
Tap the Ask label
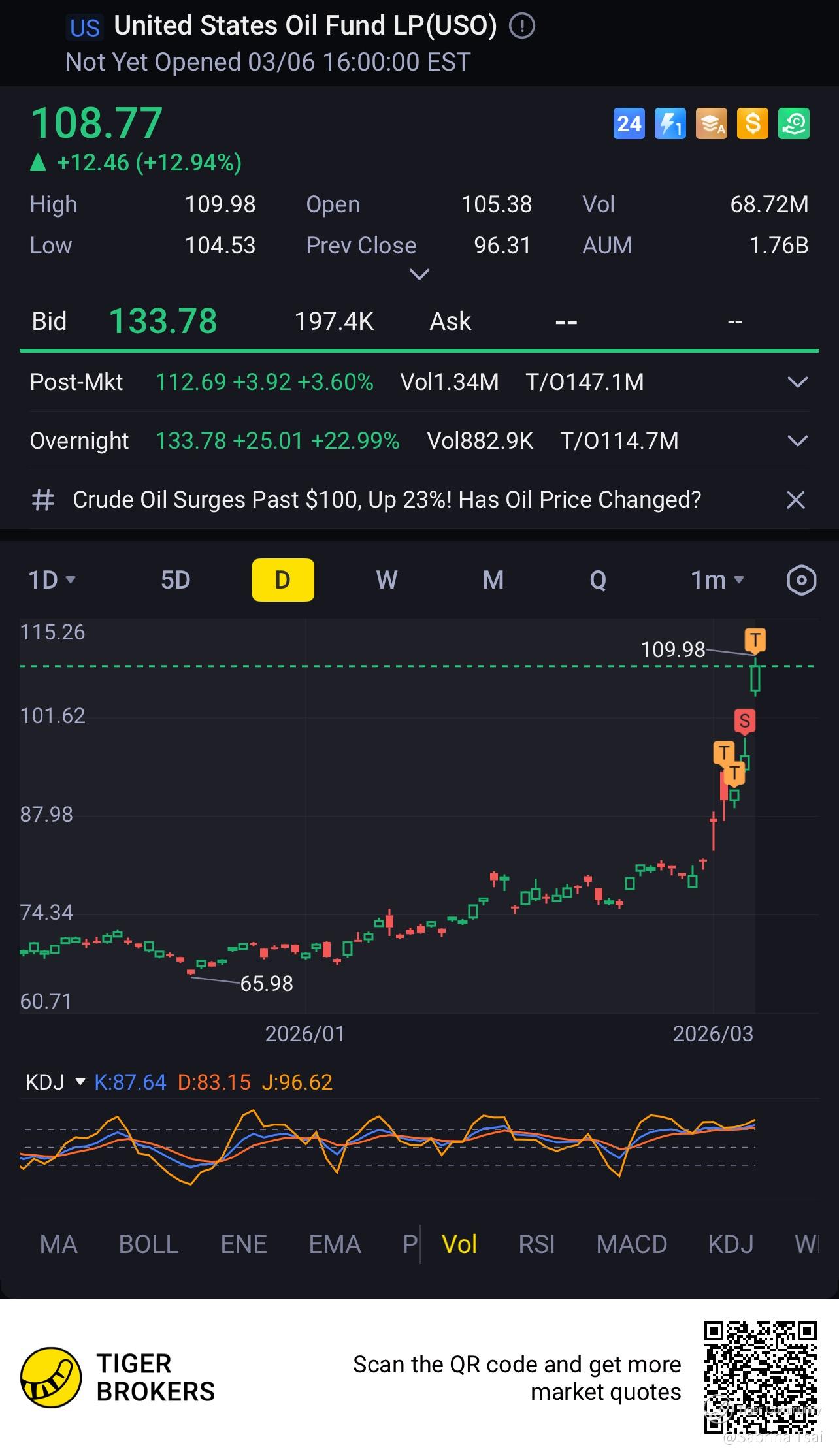click(x=450, y=321)
